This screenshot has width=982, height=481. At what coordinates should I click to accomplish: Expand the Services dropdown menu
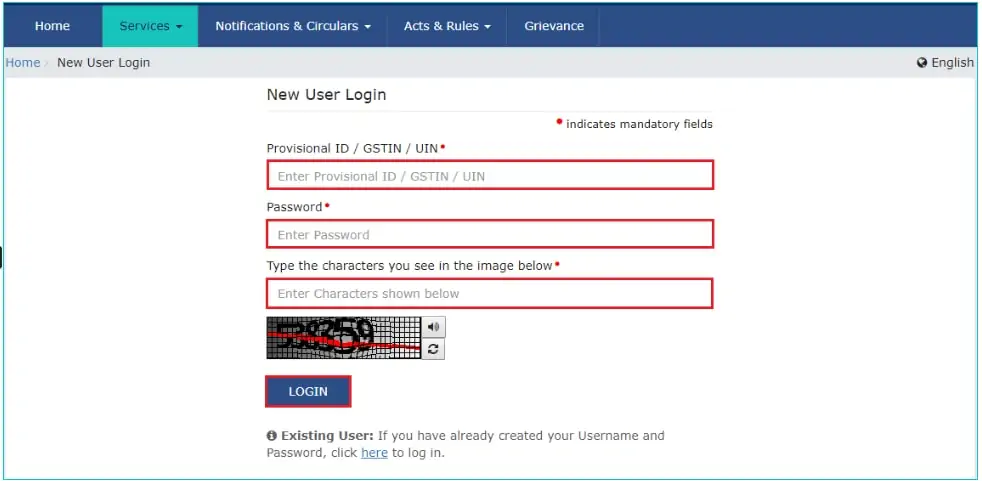[150, 26]
